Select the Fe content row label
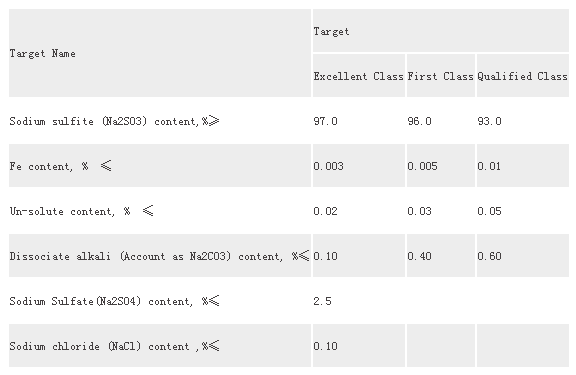576x375 pixels. pyautogui.click(x=160, y=166)
